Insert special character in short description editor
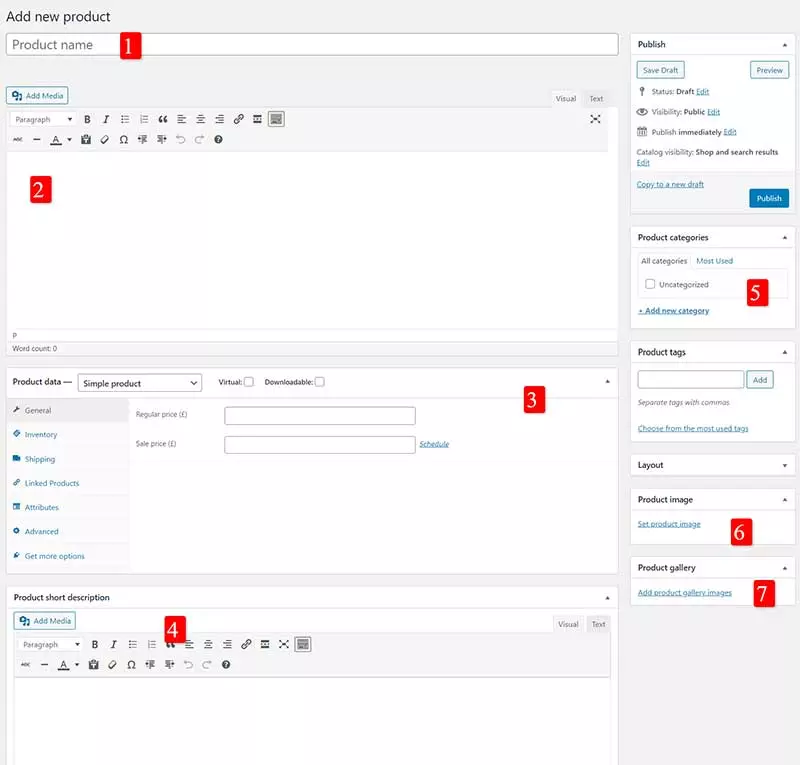 (131, 664)
